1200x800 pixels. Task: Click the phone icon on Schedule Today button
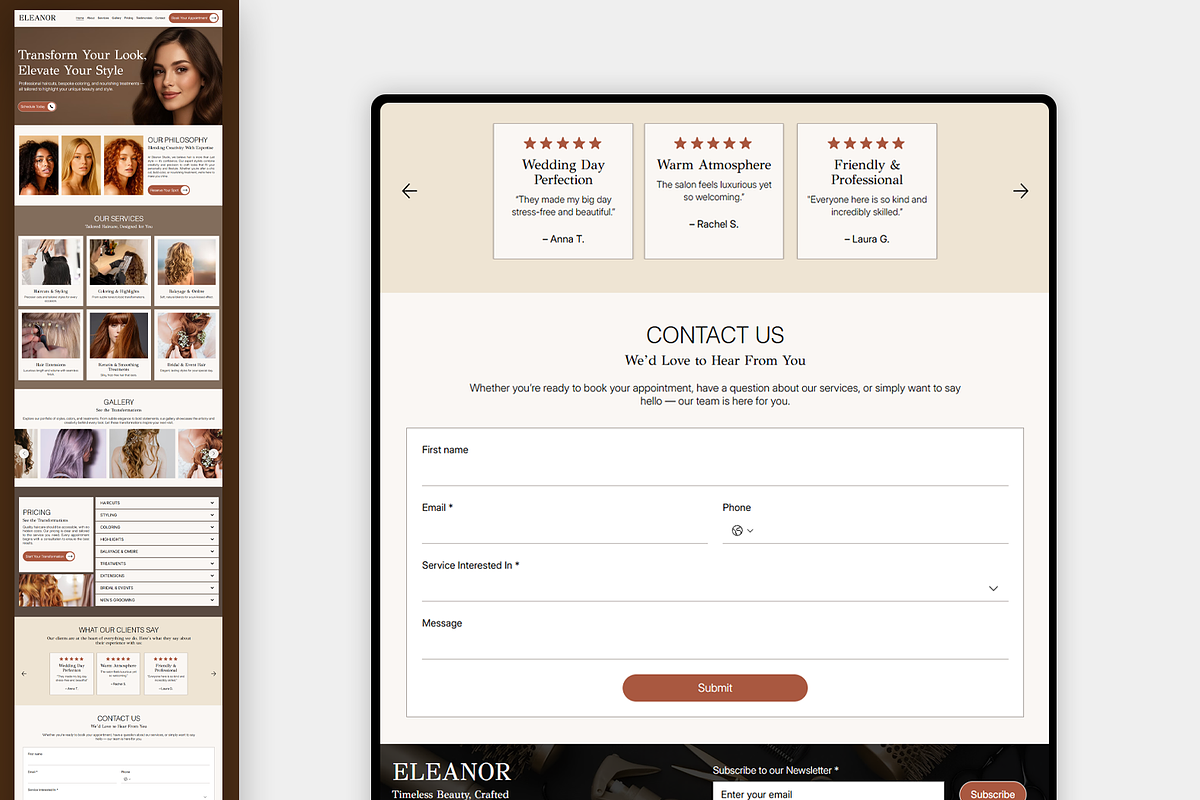click(x=52, y=106)
